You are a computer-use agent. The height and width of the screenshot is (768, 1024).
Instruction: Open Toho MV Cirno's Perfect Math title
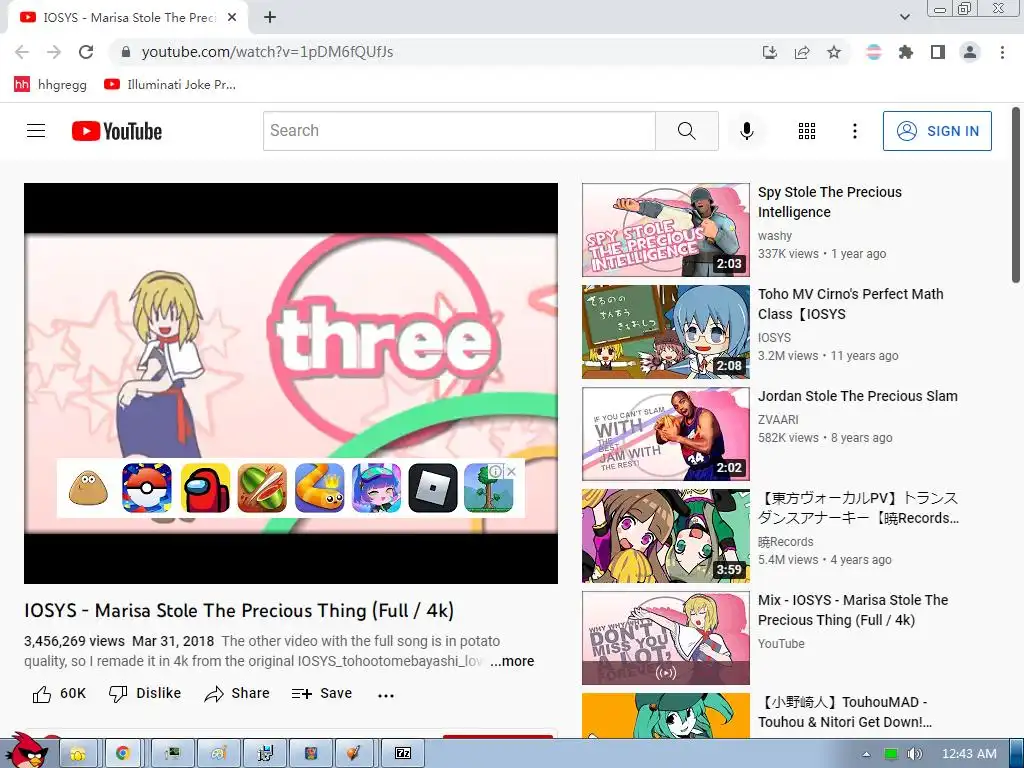pyautogui.click(x=850, y=304)
